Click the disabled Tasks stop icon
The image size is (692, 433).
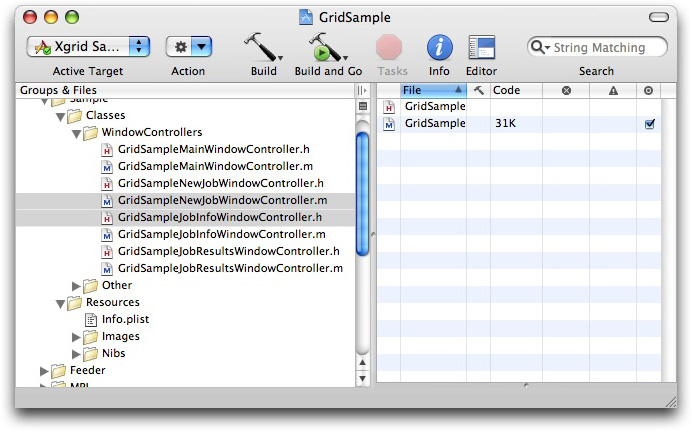(x=389, y=47)
